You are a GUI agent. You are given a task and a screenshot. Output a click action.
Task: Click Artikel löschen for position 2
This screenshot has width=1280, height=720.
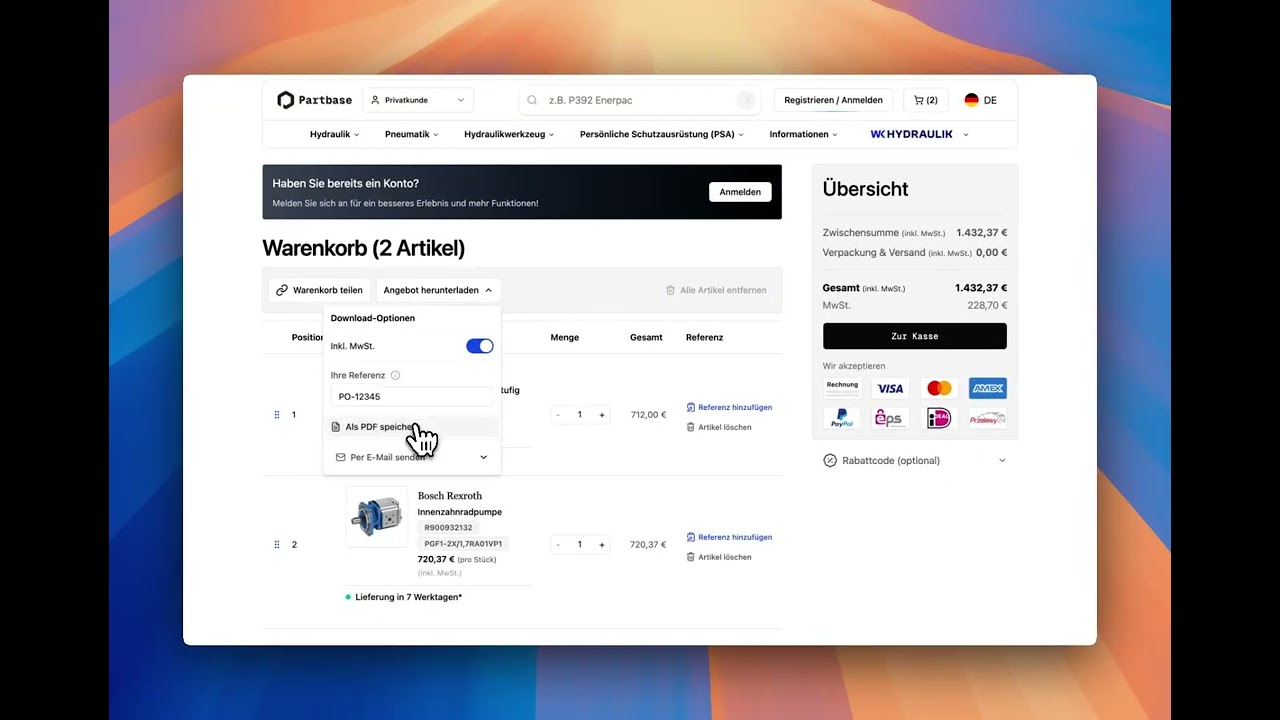click(x=719, y=557)
